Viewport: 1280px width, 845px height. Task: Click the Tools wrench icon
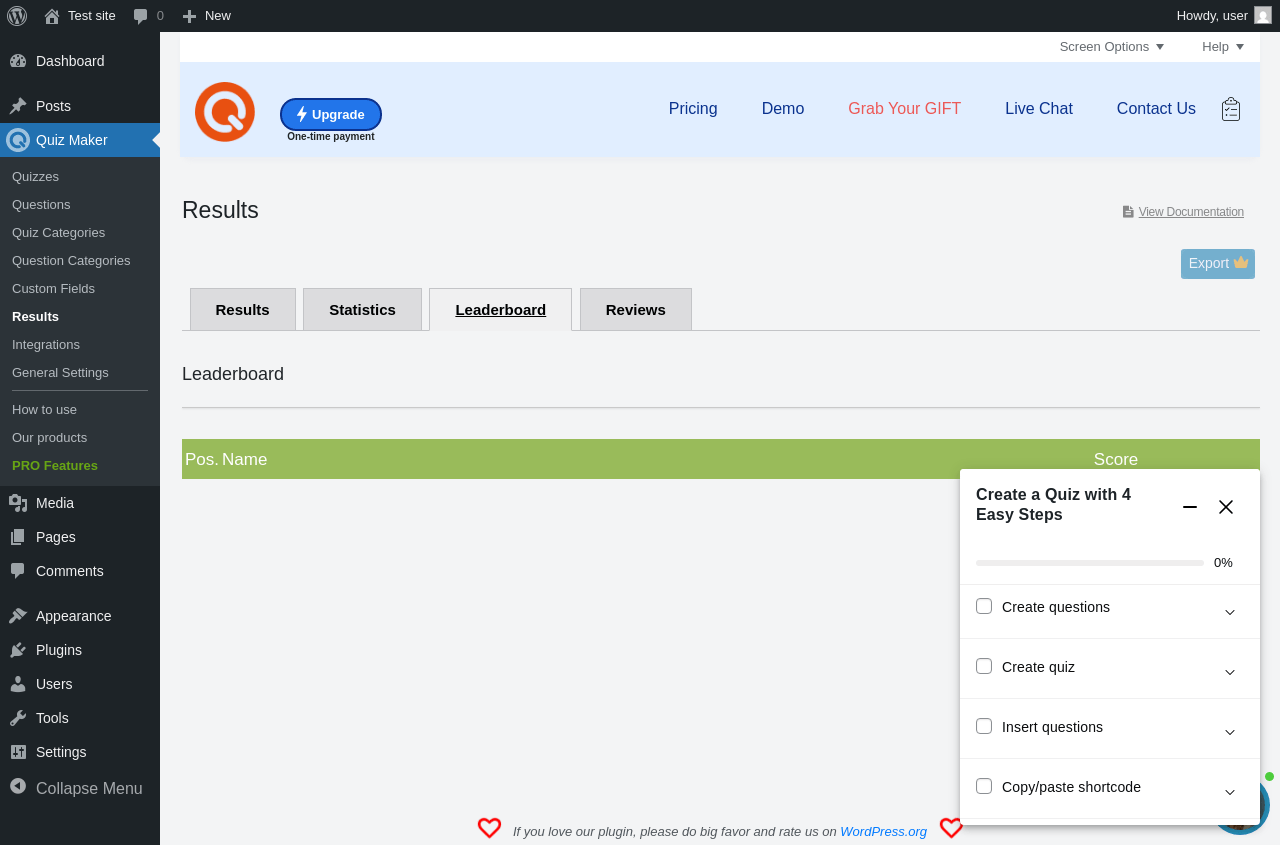[18, 718]
